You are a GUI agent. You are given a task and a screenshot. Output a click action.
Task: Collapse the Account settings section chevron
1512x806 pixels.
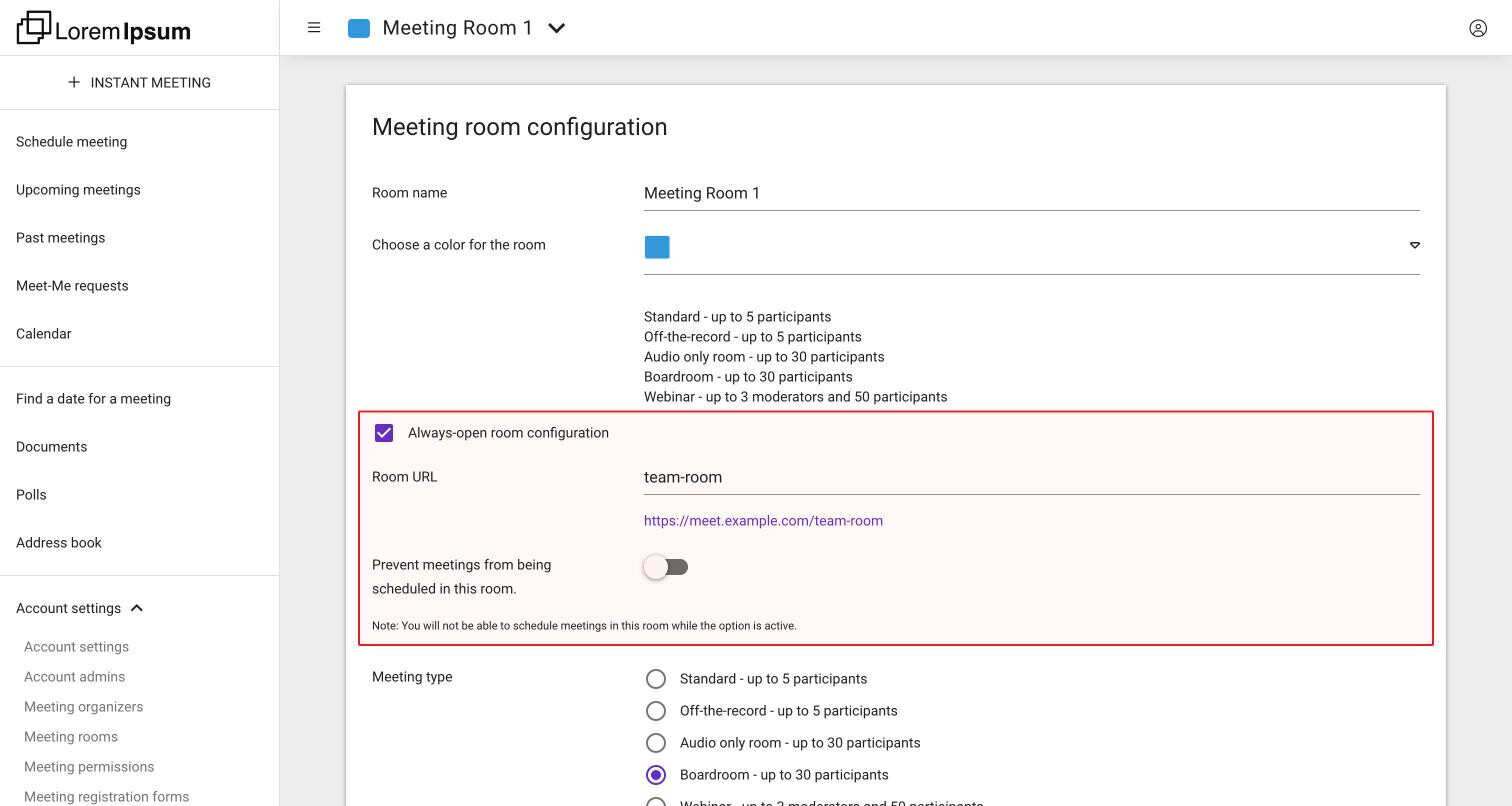(x=137, y=608)
